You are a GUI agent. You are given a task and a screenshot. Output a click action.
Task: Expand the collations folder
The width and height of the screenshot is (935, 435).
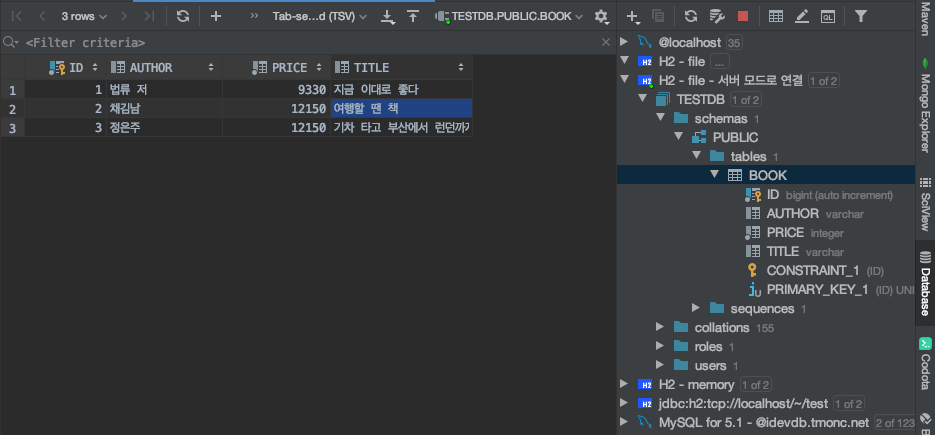(660, 327)
